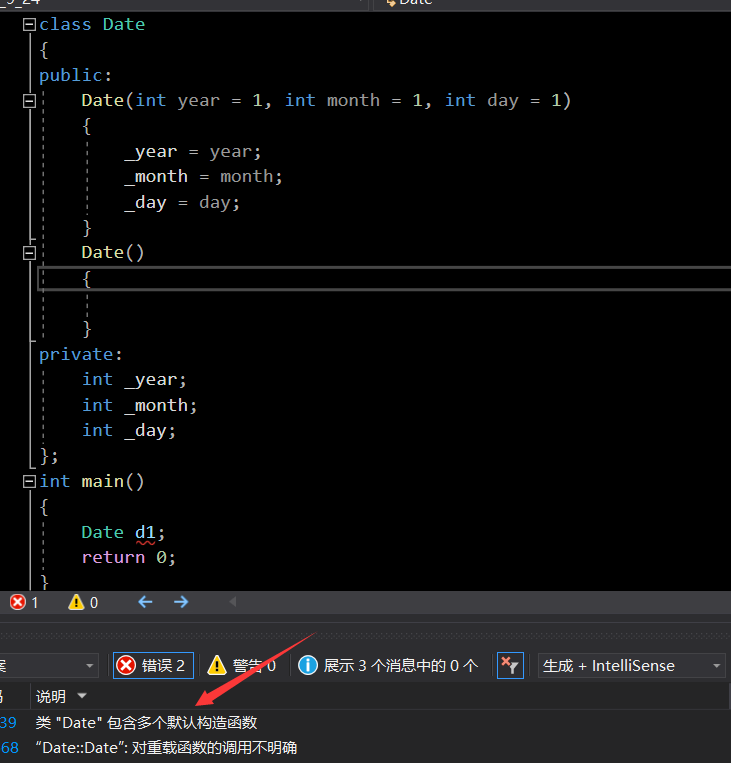
Task: Click the 'int _month;' member declaration
Action: click(x=139, y=405)
